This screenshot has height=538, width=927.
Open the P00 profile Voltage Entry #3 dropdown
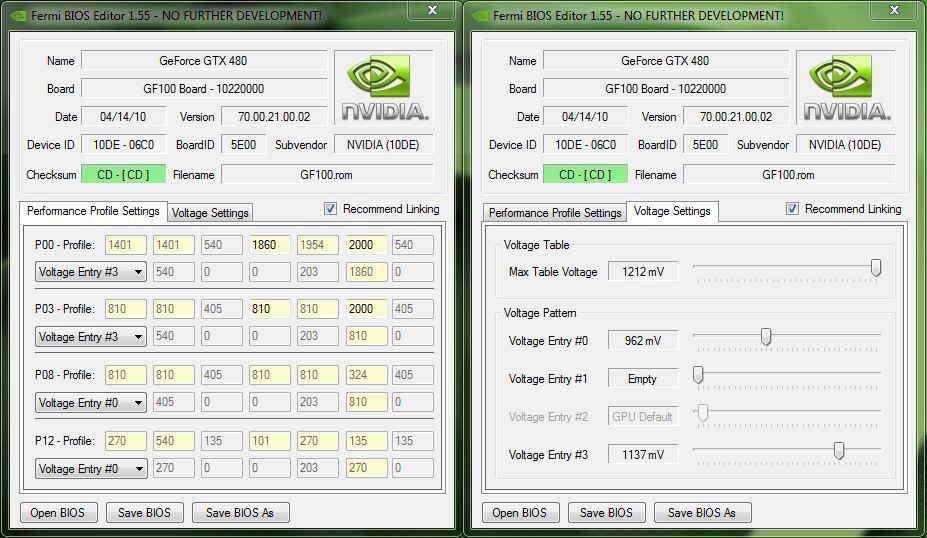click(x=91, y=272)
